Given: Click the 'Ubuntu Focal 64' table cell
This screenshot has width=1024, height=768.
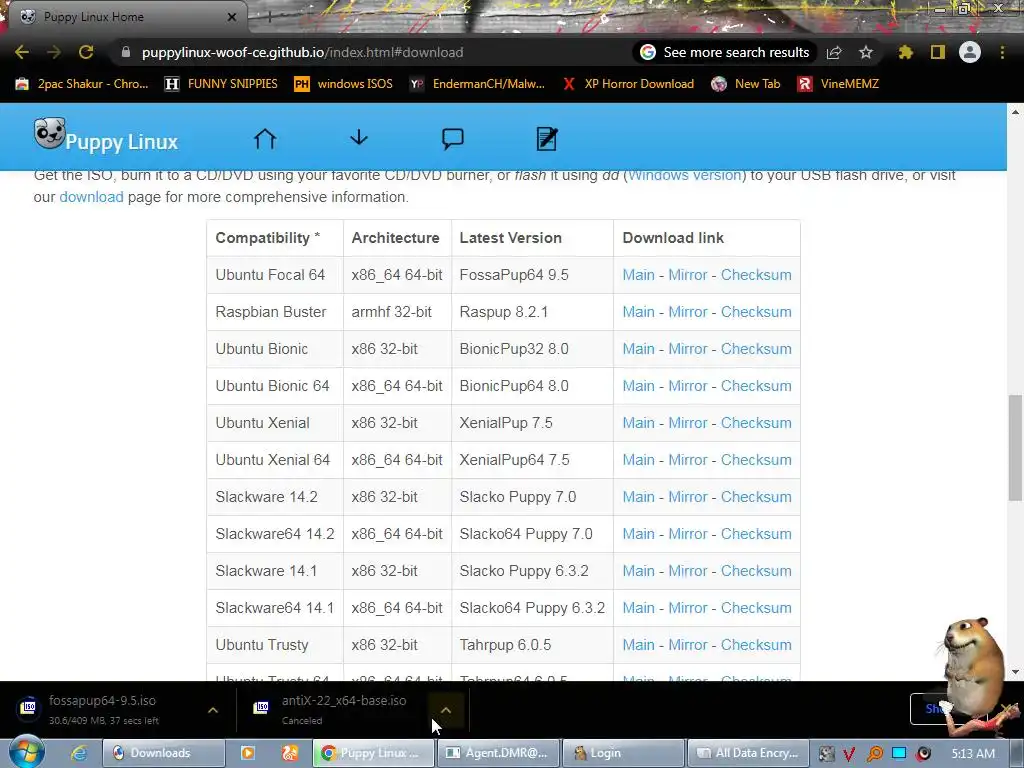Looking at the screenshot, I should coord(275,275).
